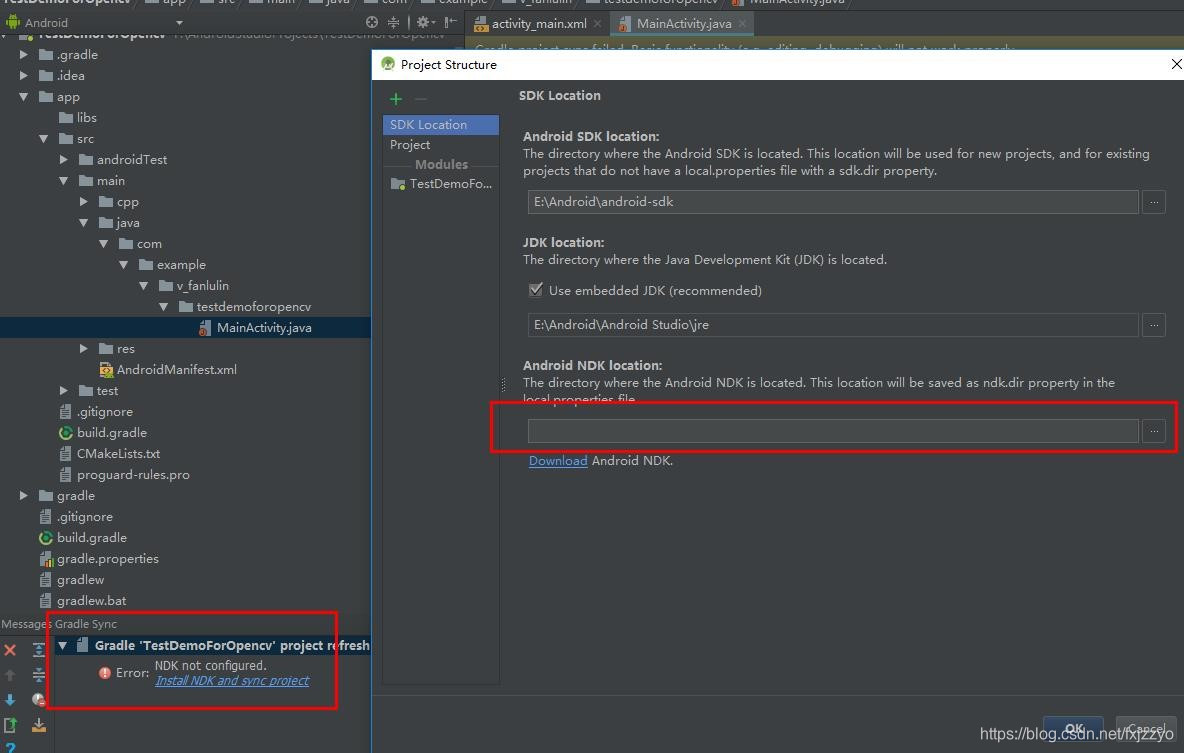Select AndroidManifest.xml in project tree
Screen dimensions: 1184x753
(x=177, y=370)
